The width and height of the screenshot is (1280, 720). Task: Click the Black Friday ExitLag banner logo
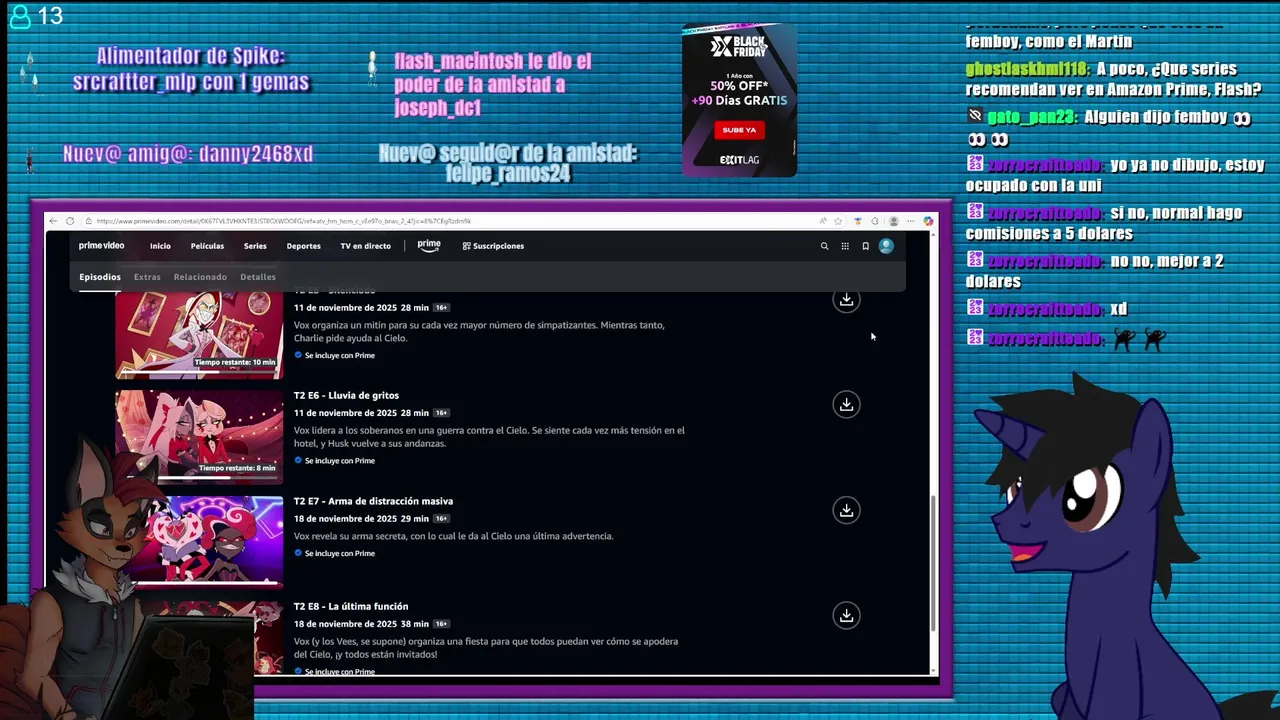tap(739, 46)
